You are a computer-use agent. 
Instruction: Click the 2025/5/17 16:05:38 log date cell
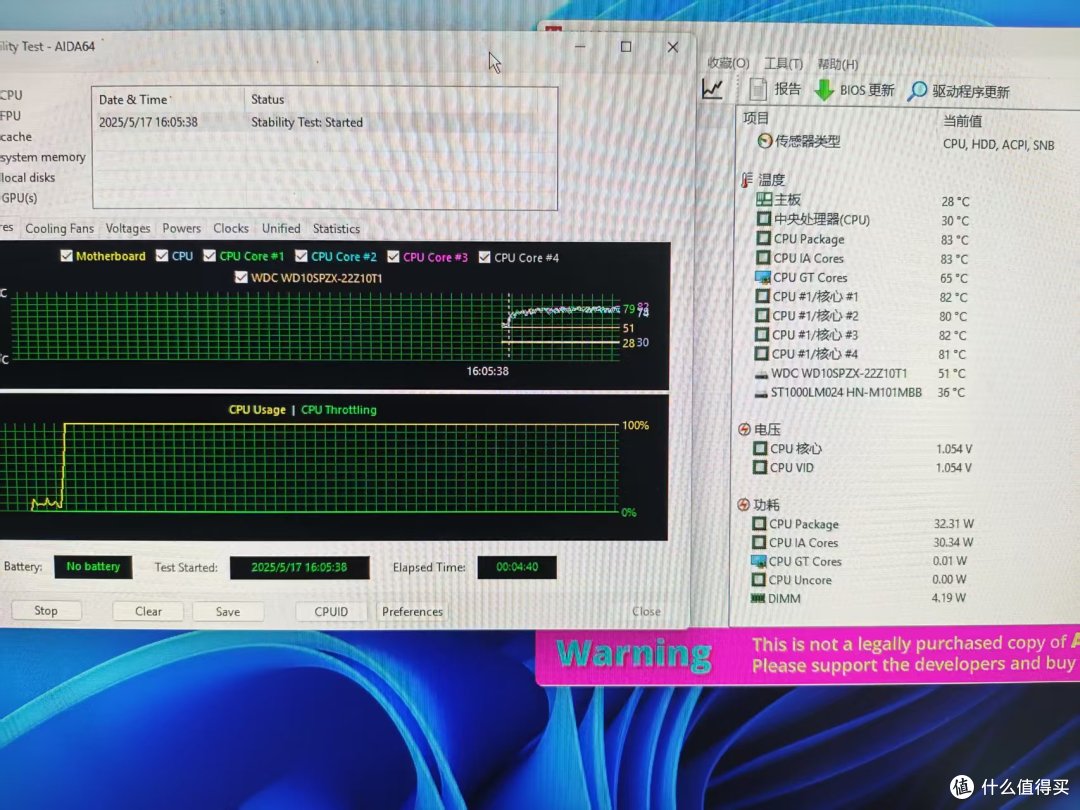tap(148, 123)
